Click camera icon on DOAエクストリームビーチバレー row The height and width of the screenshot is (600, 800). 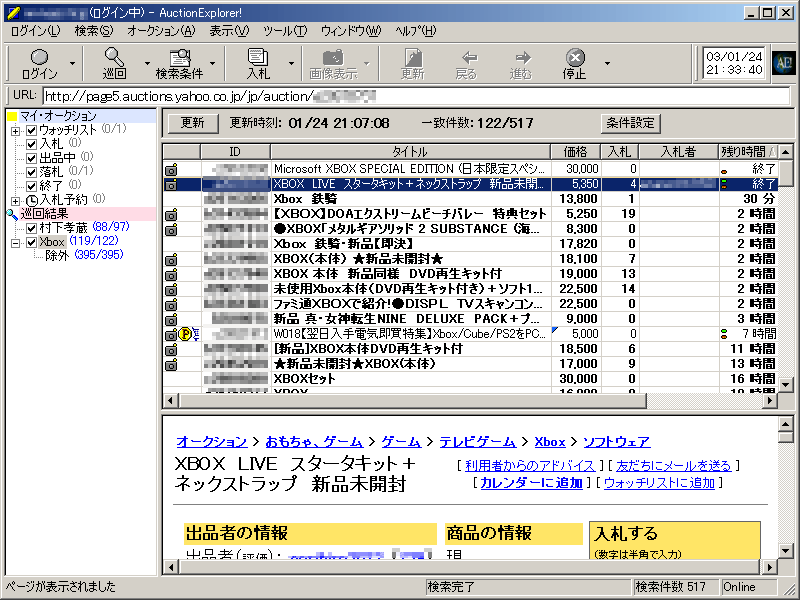(x=171, y=214)
